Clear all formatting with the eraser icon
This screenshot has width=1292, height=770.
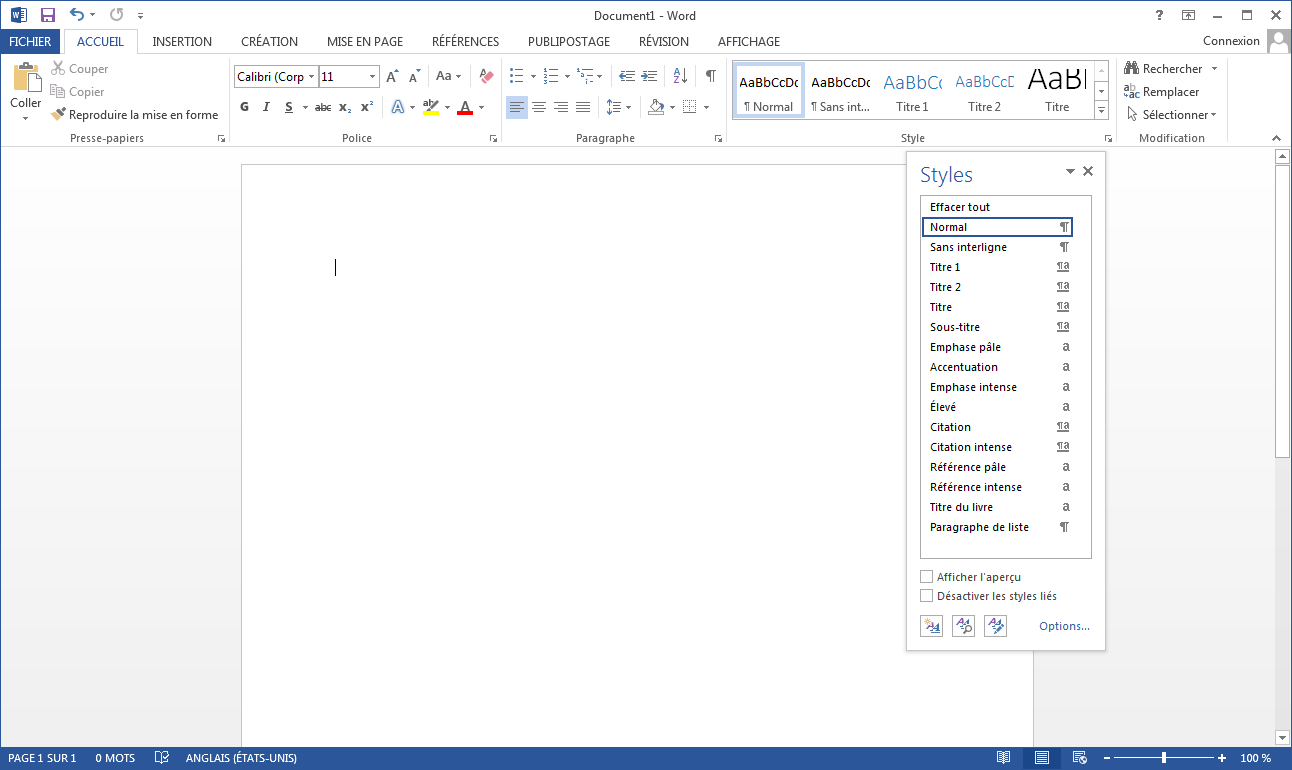click(486, 77)
